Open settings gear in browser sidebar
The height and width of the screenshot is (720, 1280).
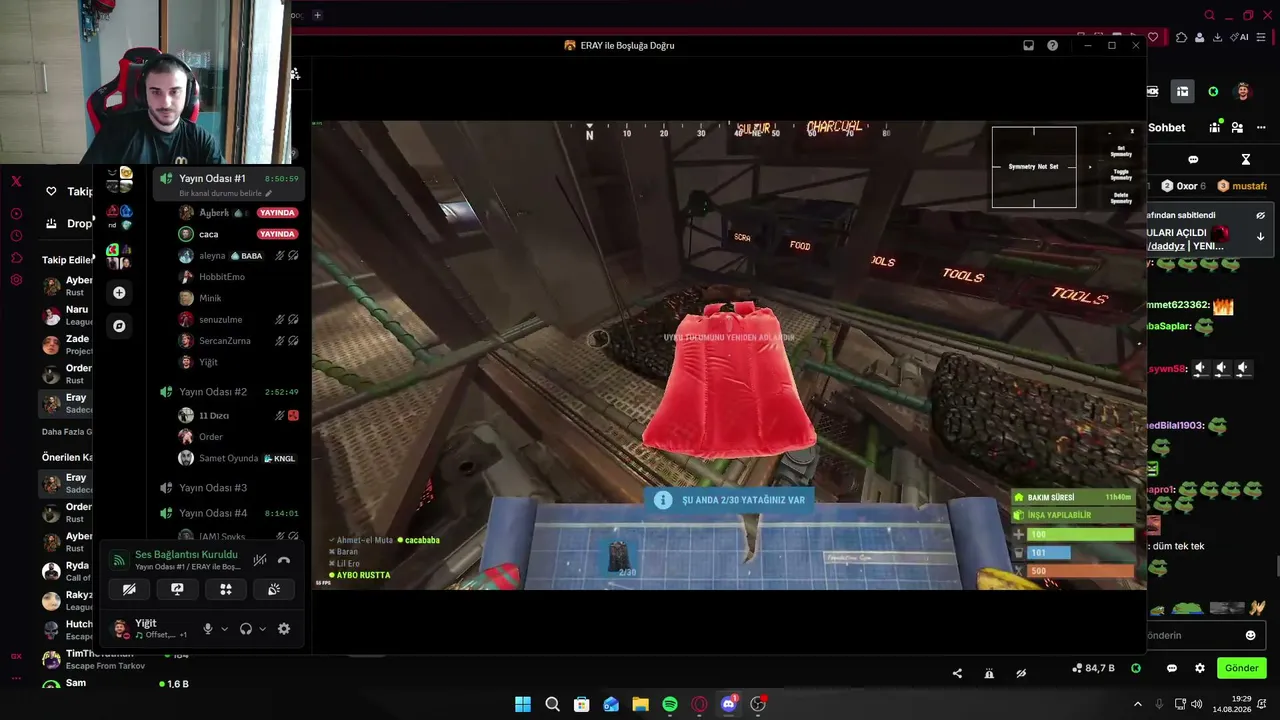coord(16,280)
